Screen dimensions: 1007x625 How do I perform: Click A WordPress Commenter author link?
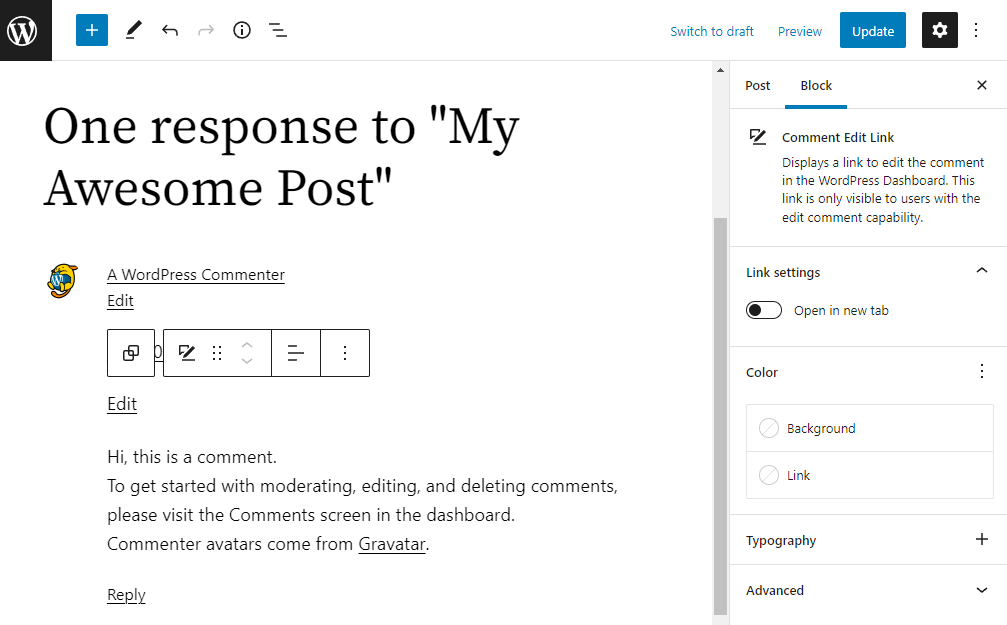pos(196,275)
